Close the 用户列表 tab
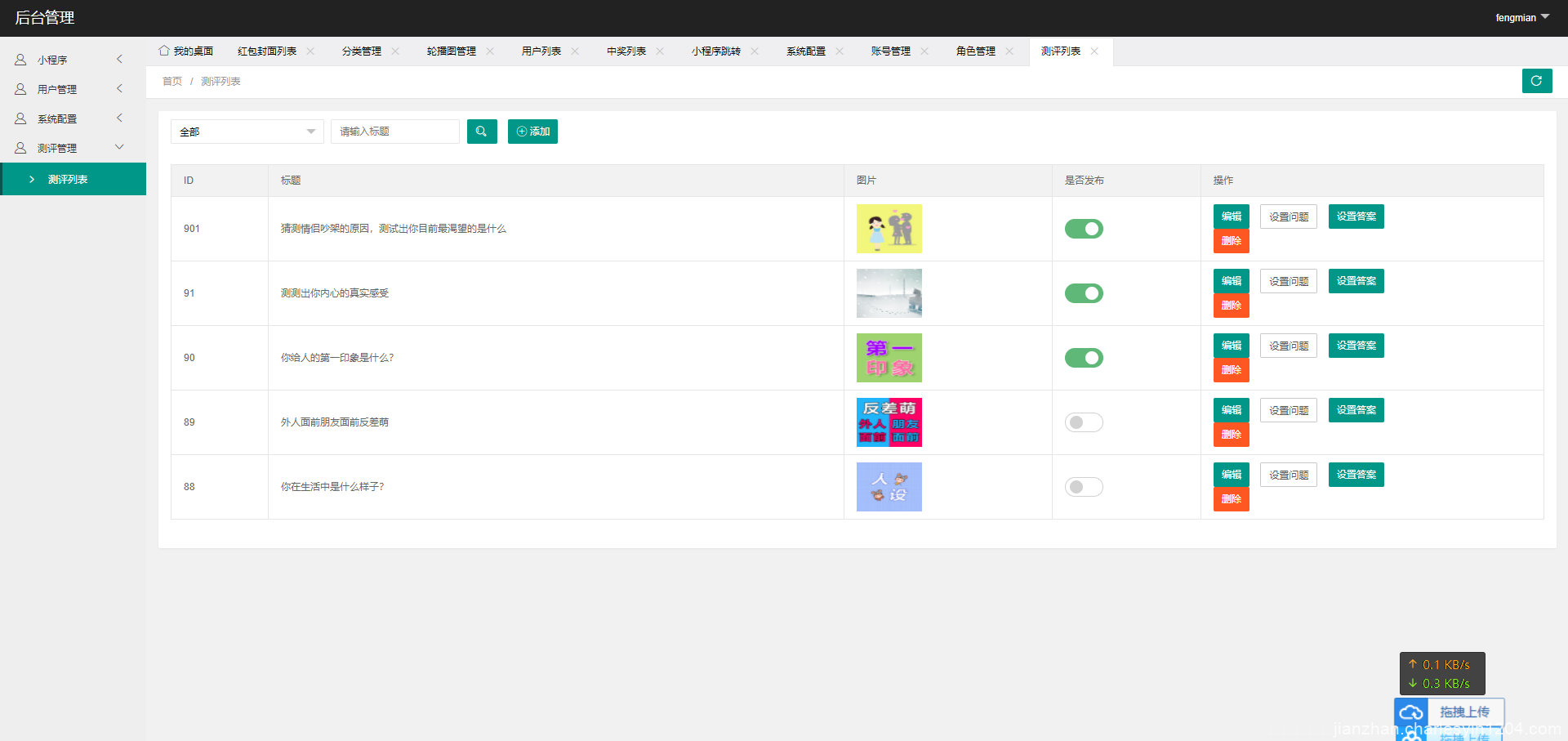This screenshot has width=1568, height=741. 575,51
